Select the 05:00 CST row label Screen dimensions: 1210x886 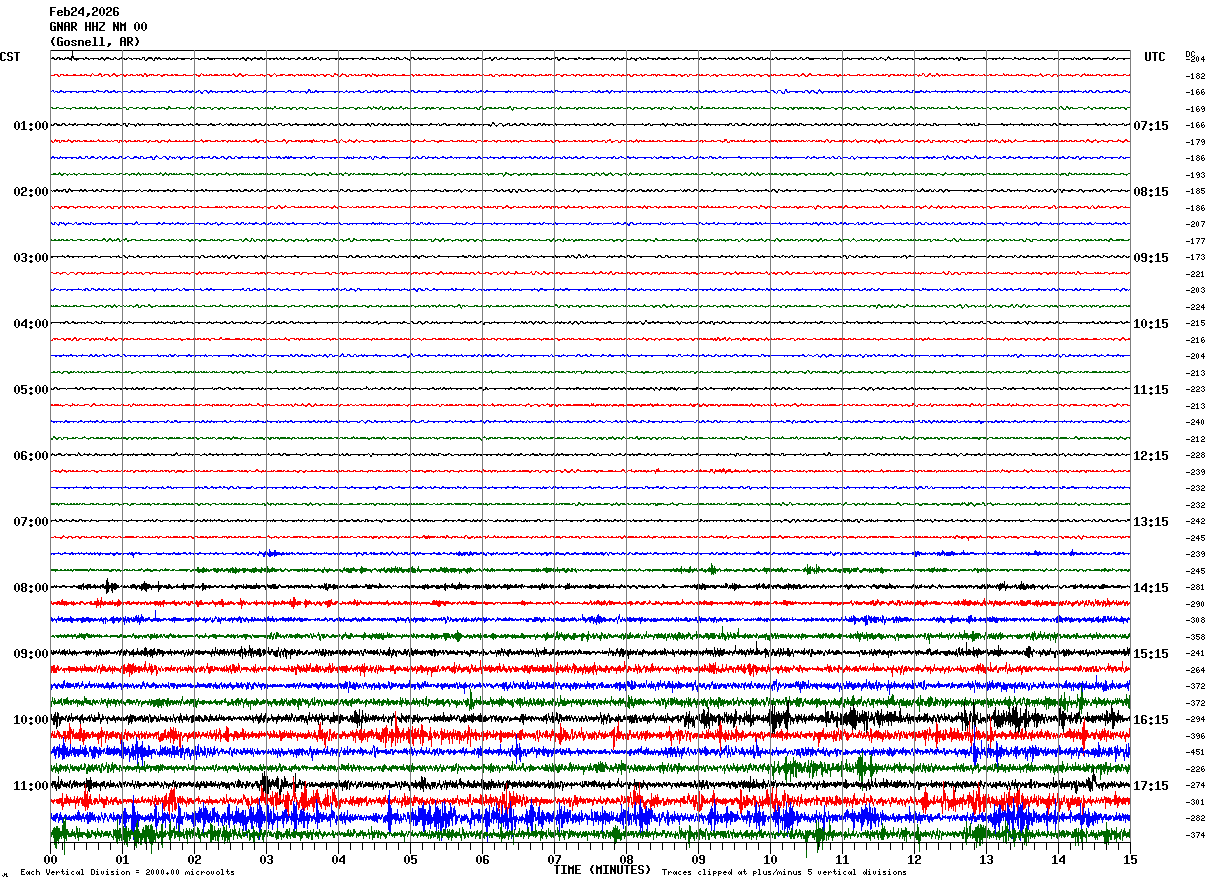(31, 390)
